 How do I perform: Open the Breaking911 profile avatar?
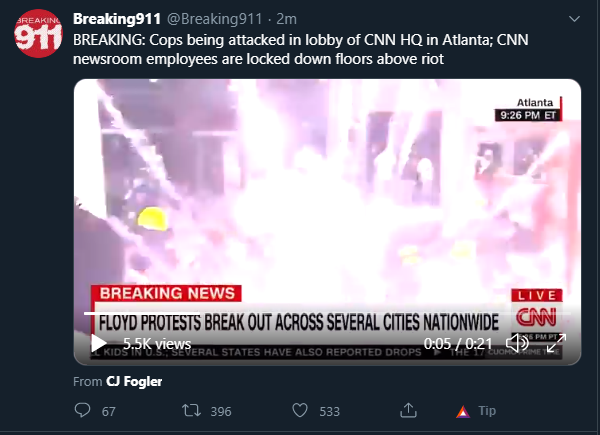coord(38,33)
